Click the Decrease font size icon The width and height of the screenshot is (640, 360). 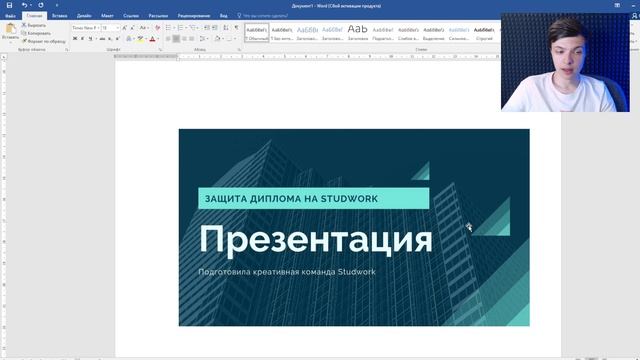coord(132,28)
